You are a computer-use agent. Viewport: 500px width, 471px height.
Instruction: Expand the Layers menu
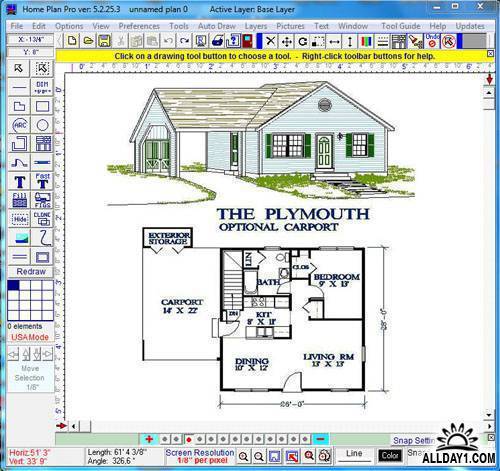256,26
